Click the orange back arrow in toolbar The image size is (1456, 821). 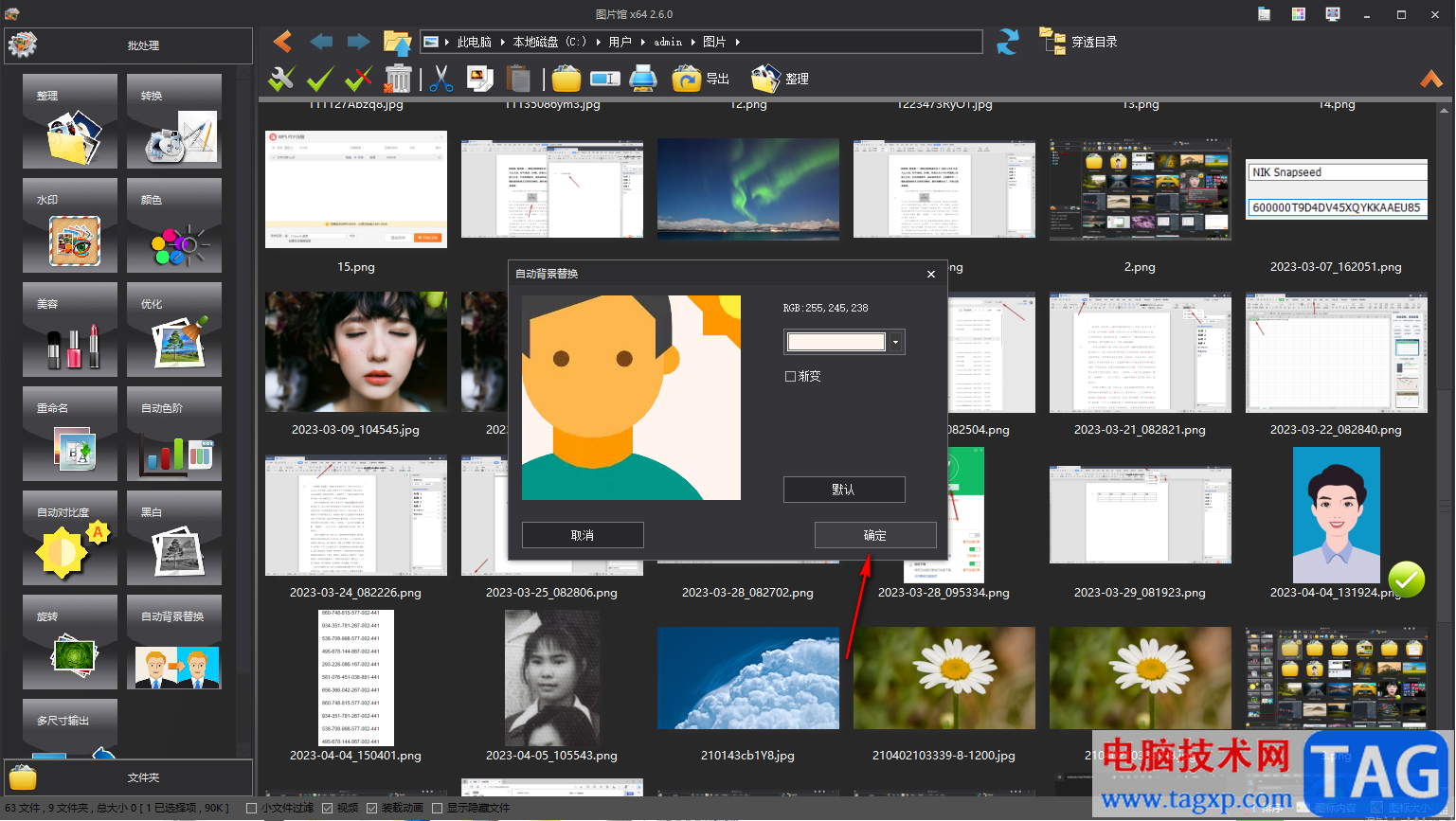click(282, 42)
